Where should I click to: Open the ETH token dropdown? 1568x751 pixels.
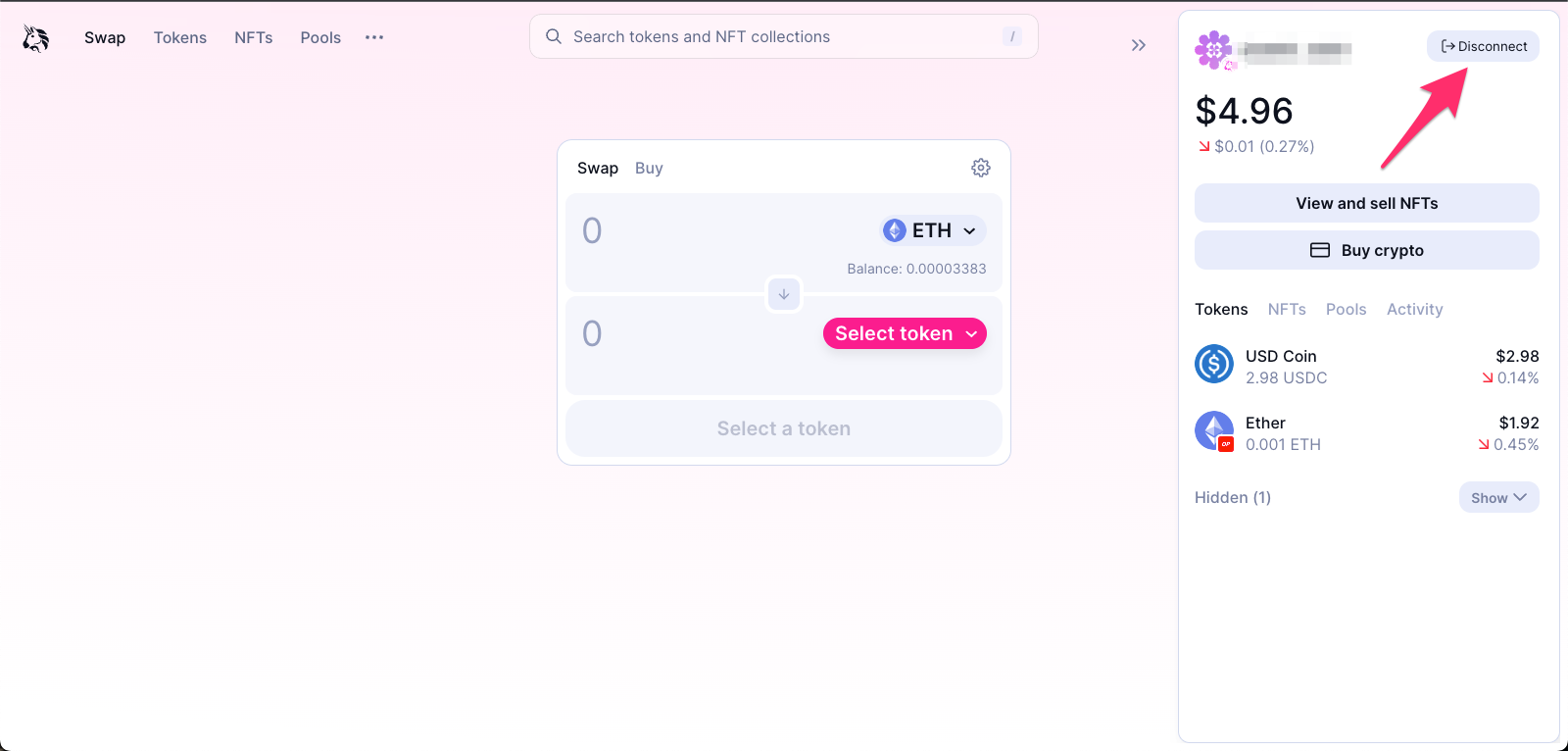pos(931,230)
